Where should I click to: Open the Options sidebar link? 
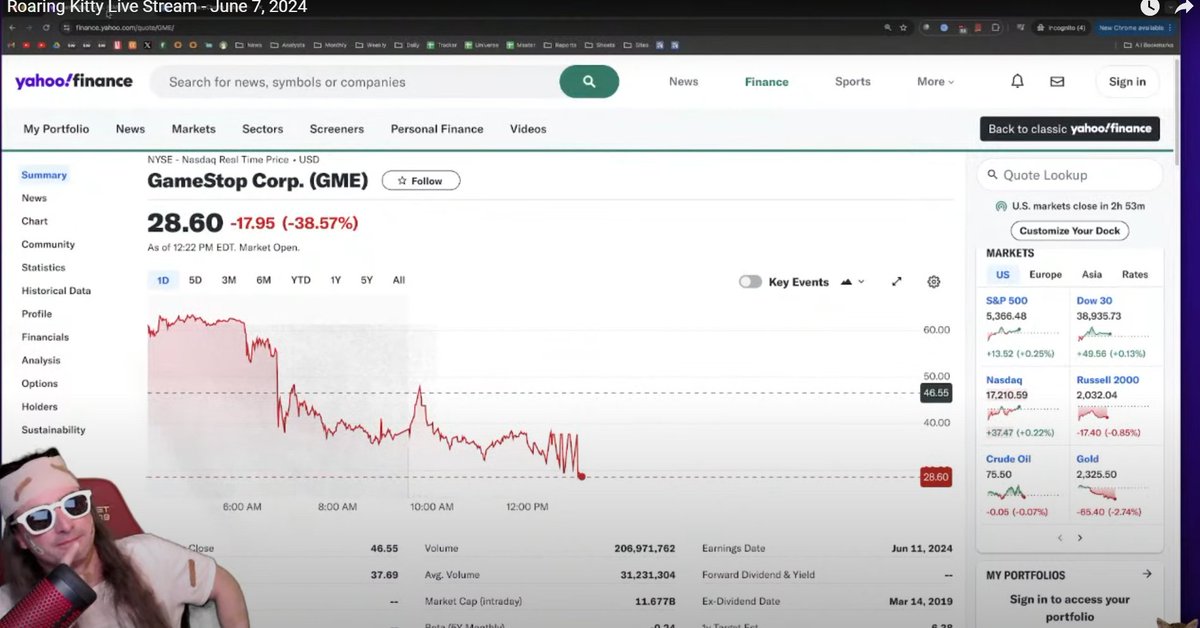(x=39, y=384)
